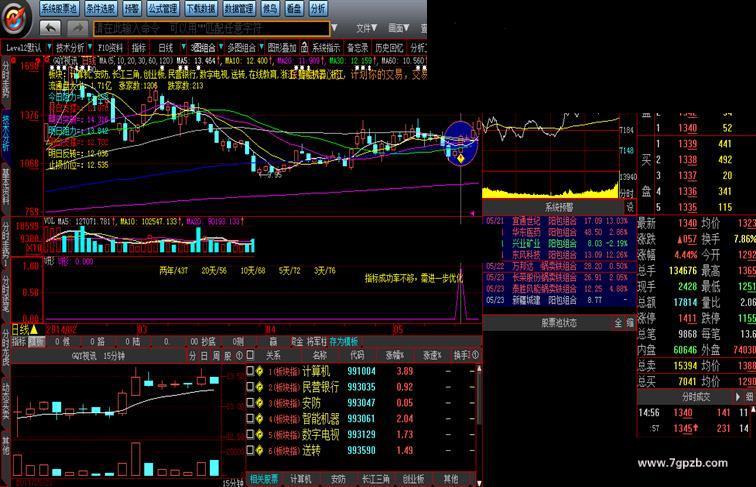Click the yellow diamond icon on 智能机器 row
Image resolution: width=756 pixels, height=487 pixels.
(259, 419)
